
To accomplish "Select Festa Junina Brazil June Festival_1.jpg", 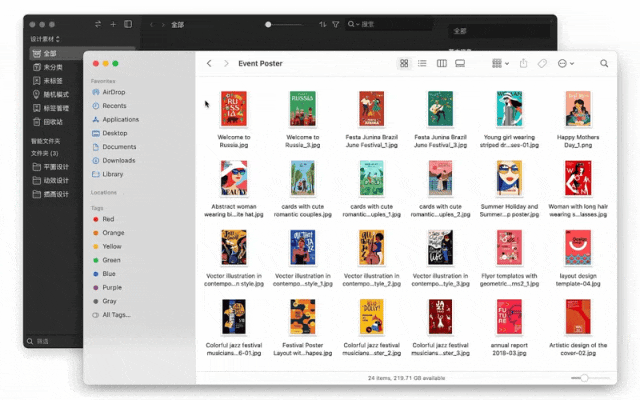I will [x=371, y=109].
